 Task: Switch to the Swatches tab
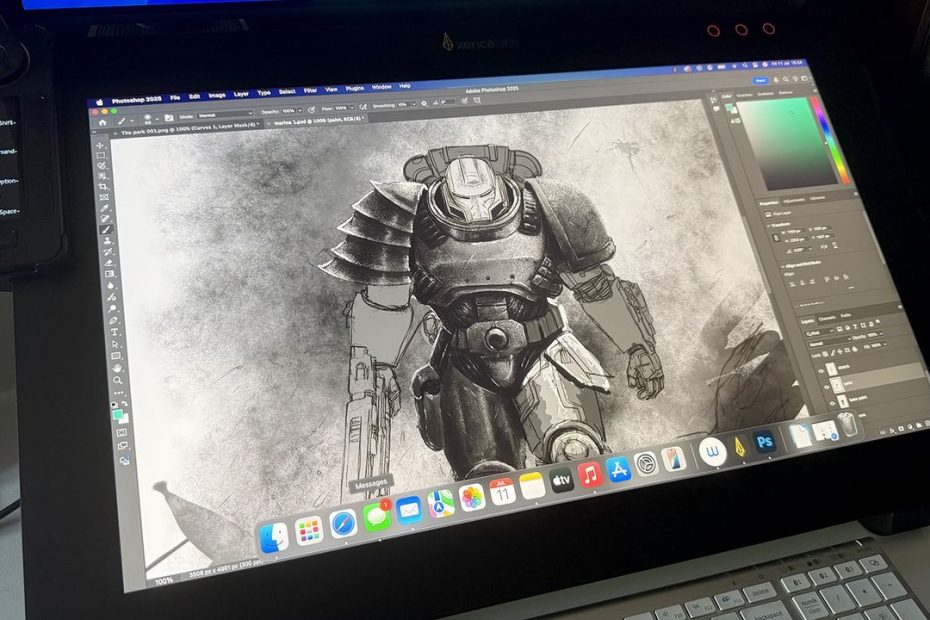point(744,94)
